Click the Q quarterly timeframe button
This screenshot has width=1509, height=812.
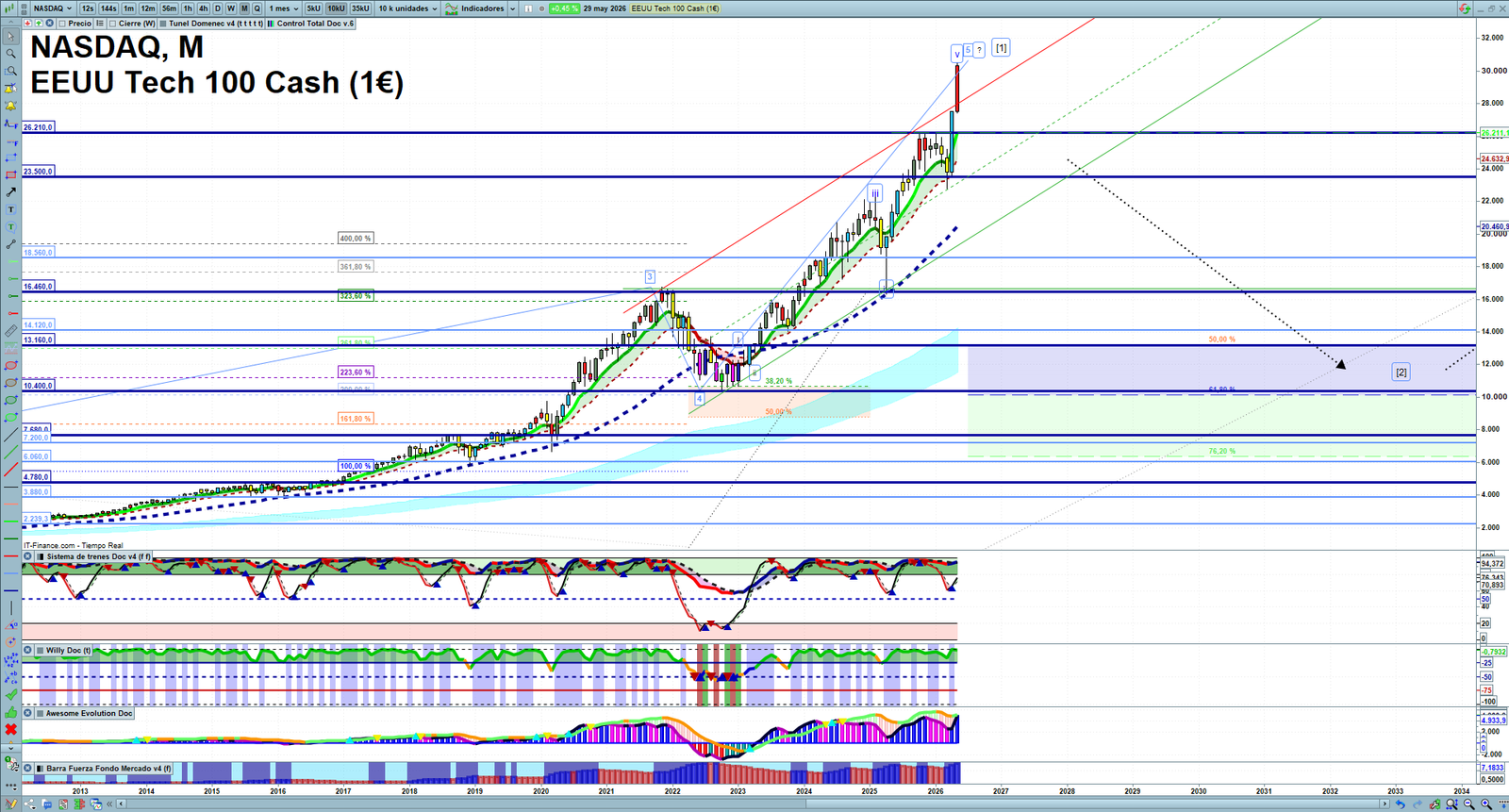(257, 8)
